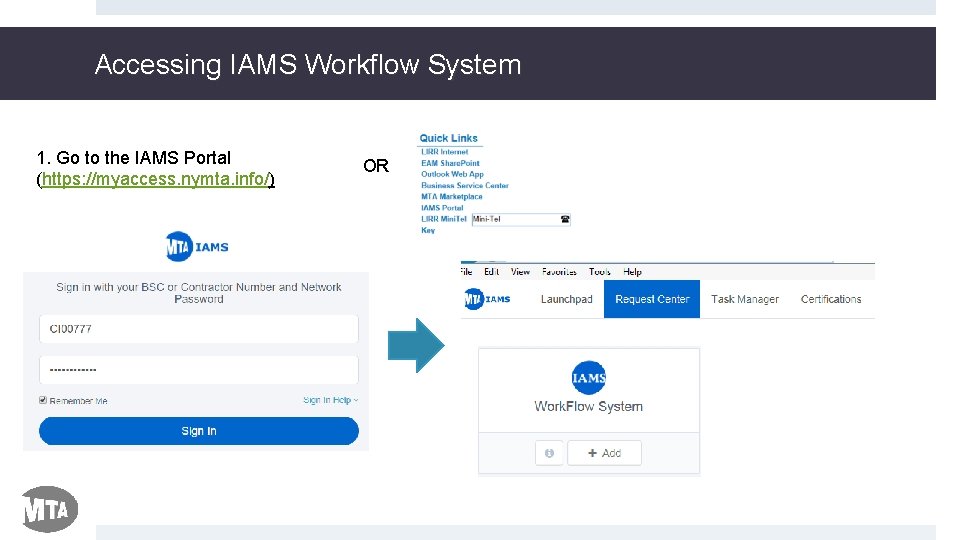Click into the masked password field

click(x=198, y=370)
